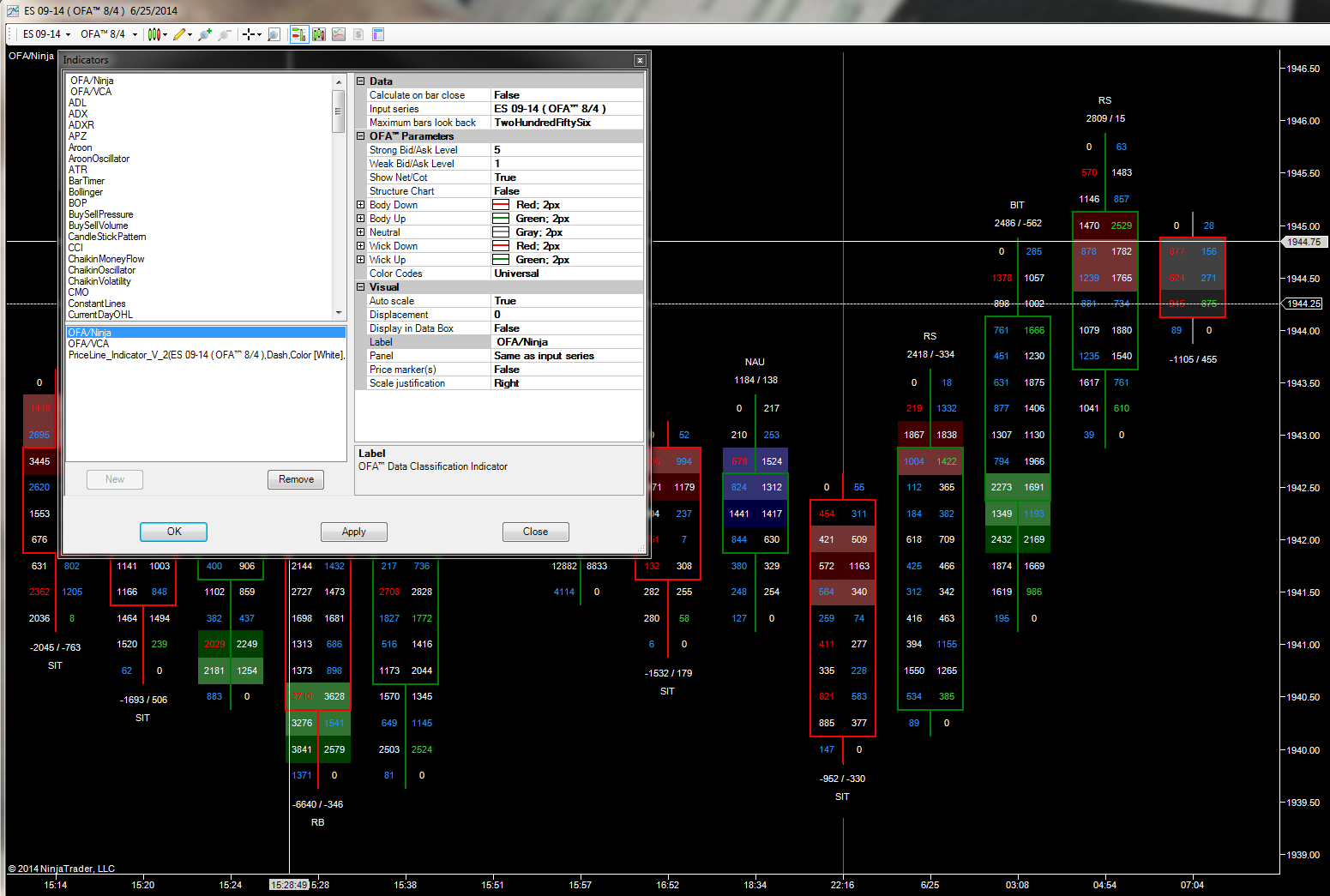Screen dimensions: 1330x896
Task: Close the Indicators dialog with X
Action: [x=640, y=60]
